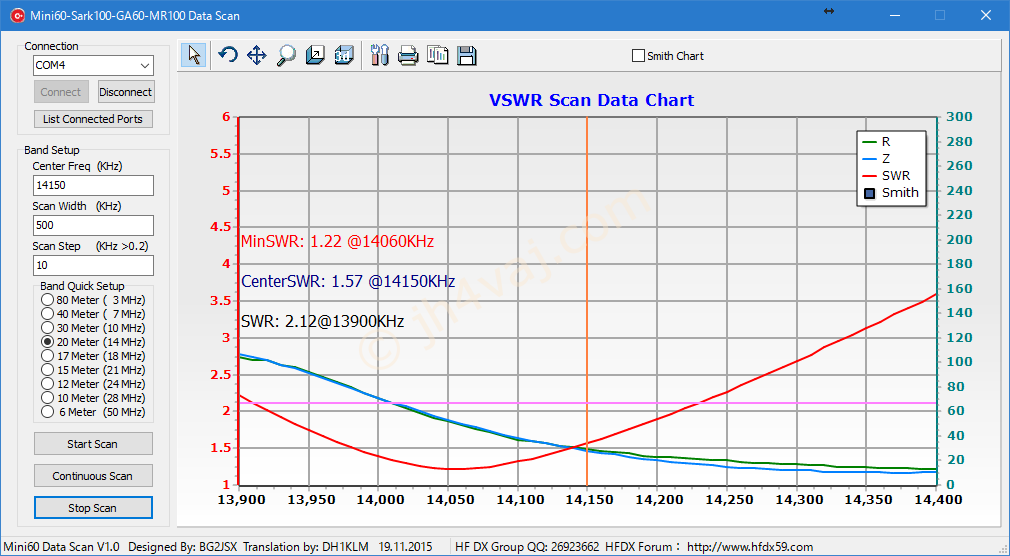This screenshot has width=1010, height=556.
Task: Click the VSWR Scan Data Chart title
Action: 591,101
